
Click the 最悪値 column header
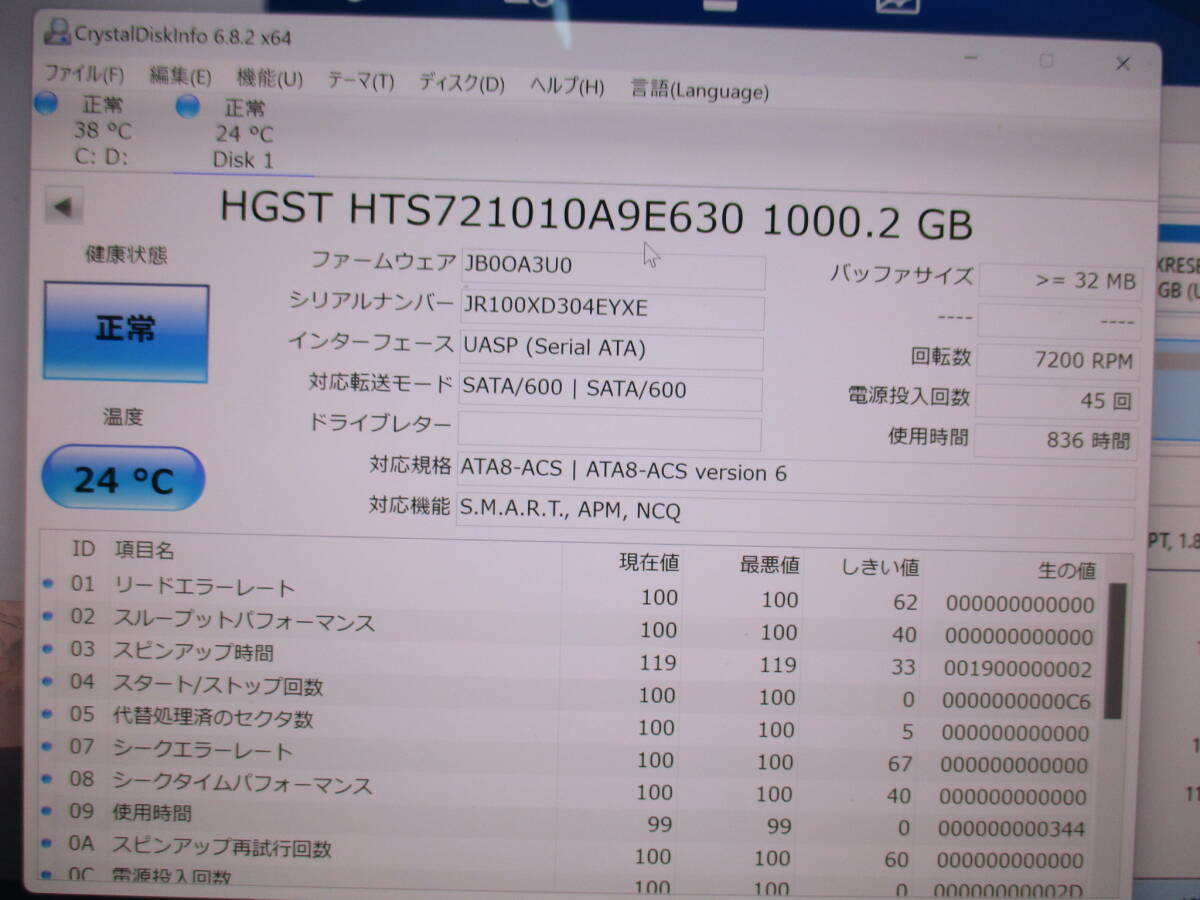[x=769, y=565]
